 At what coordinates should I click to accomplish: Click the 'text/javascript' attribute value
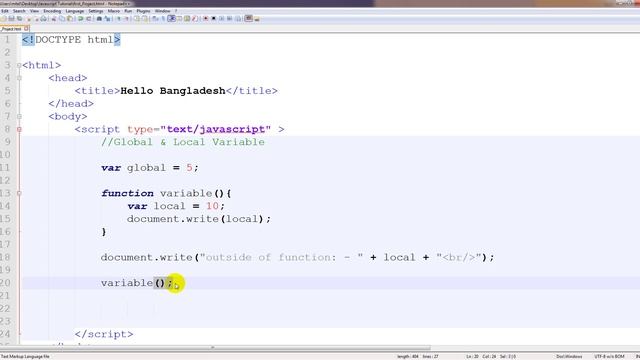point(216,129)
